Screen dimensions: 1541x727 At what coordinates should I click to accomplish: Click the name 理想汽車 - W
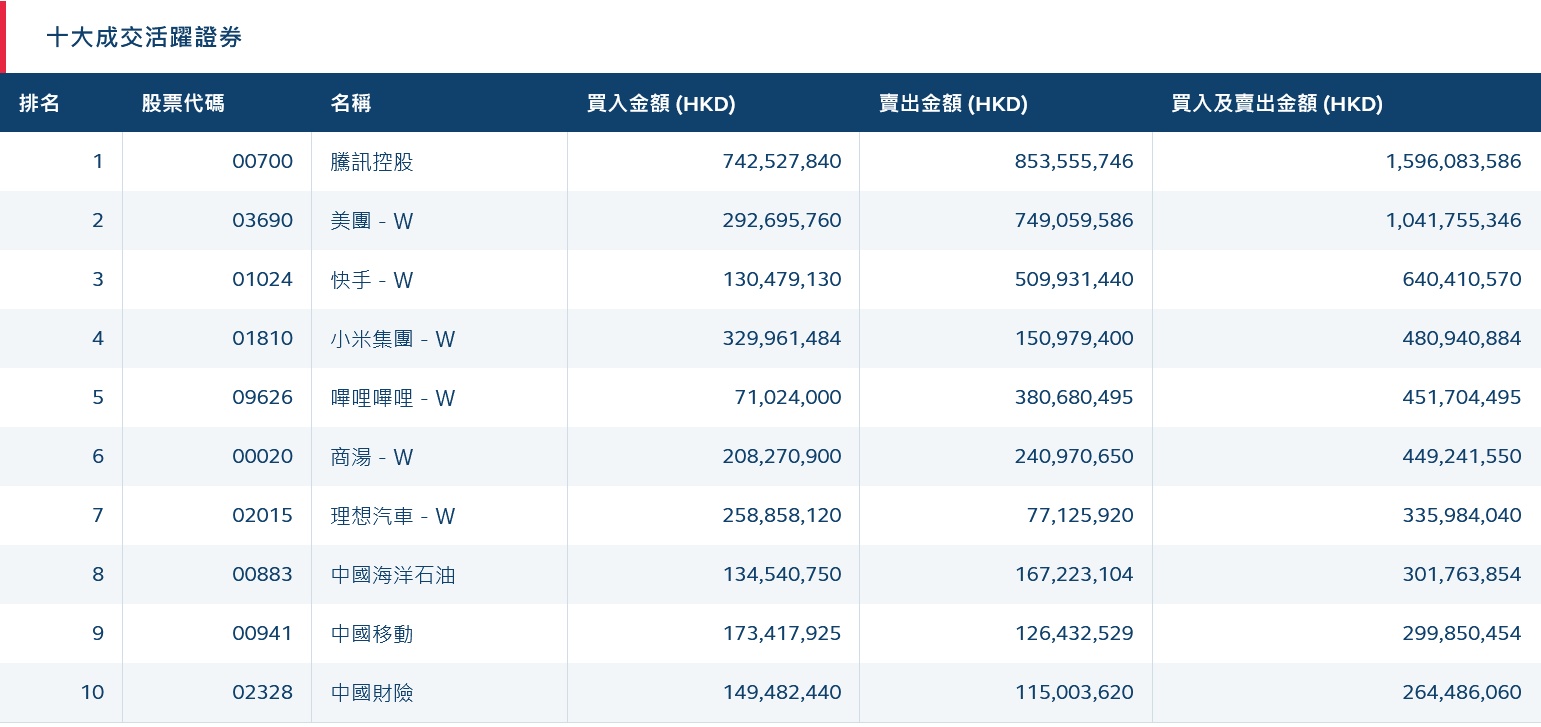pos(393,516)
